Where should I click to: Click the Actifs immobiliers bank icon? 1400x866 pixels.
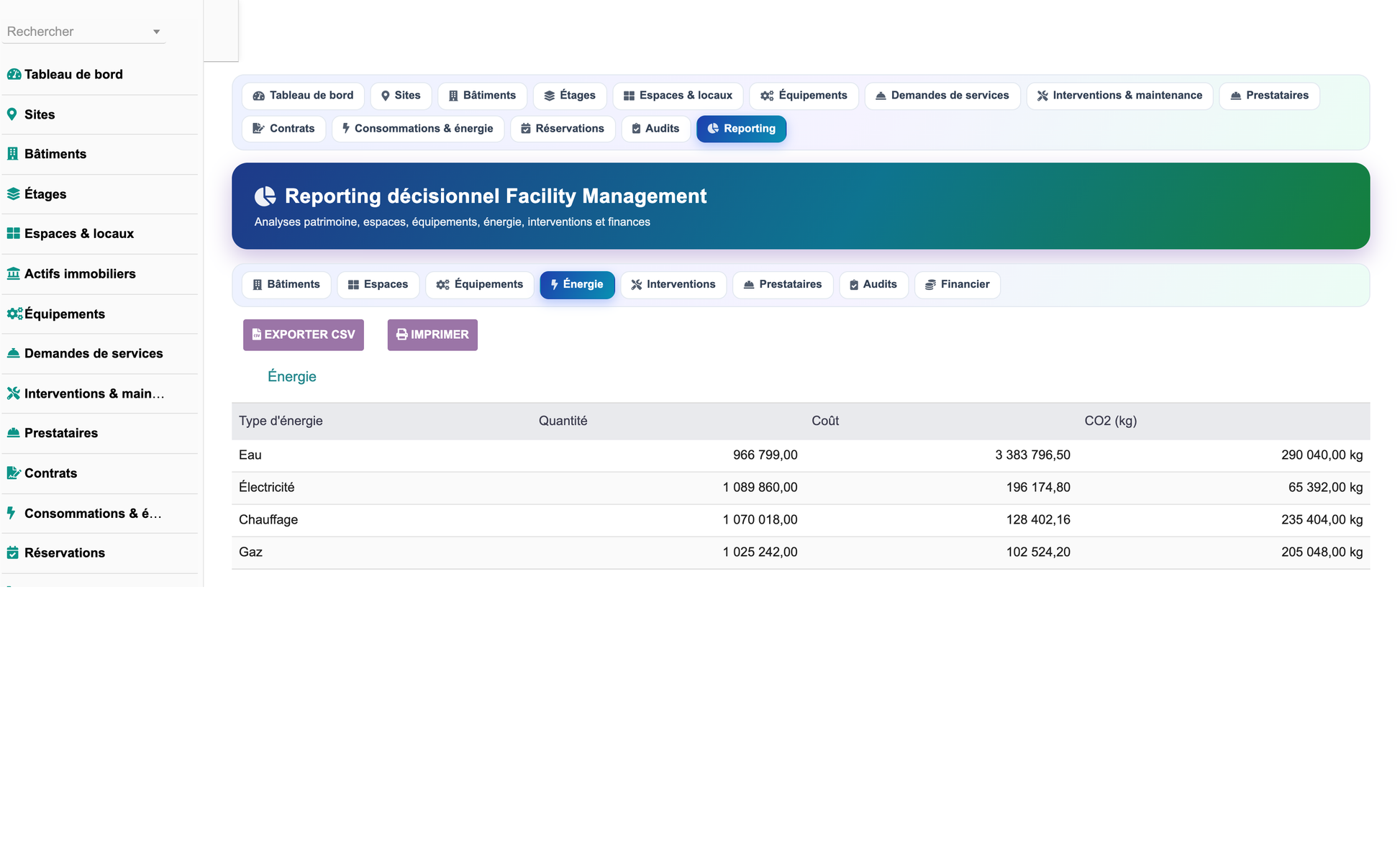click(13, 274)
